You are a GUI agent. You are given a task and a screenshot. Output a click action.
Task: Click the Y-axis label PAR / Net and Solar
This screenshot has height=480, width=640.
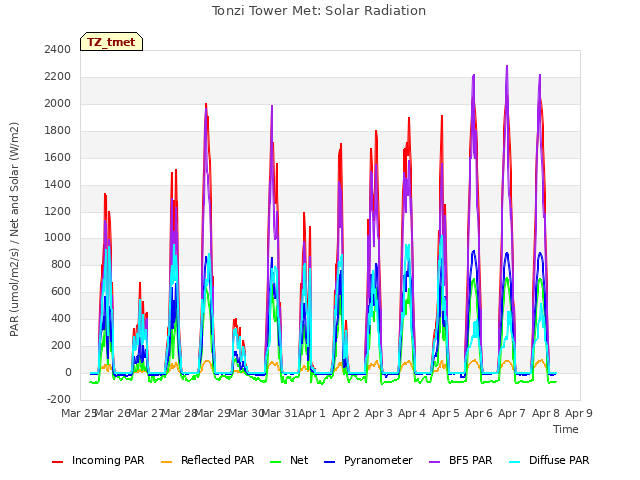[14, 229]
